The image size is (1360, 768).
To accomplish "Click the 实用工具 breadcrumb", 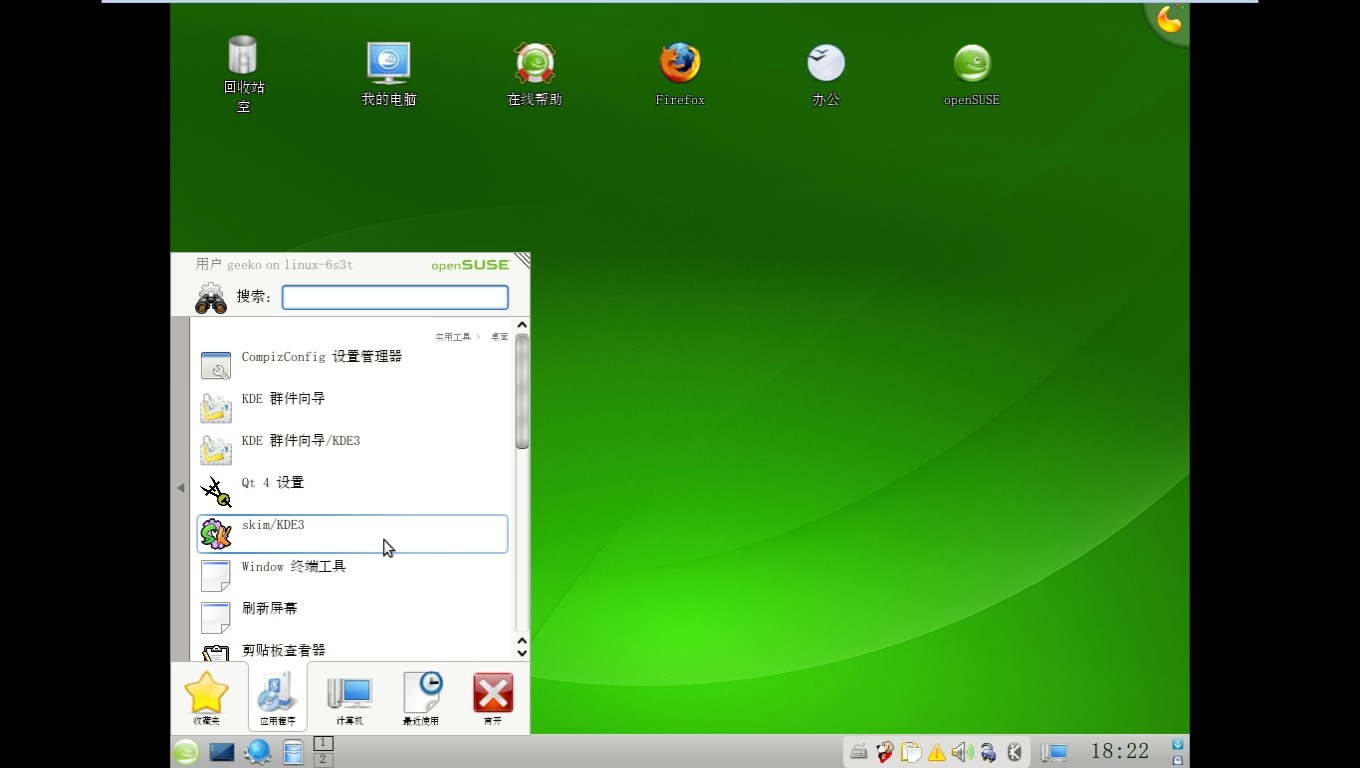I will (453, 337).
